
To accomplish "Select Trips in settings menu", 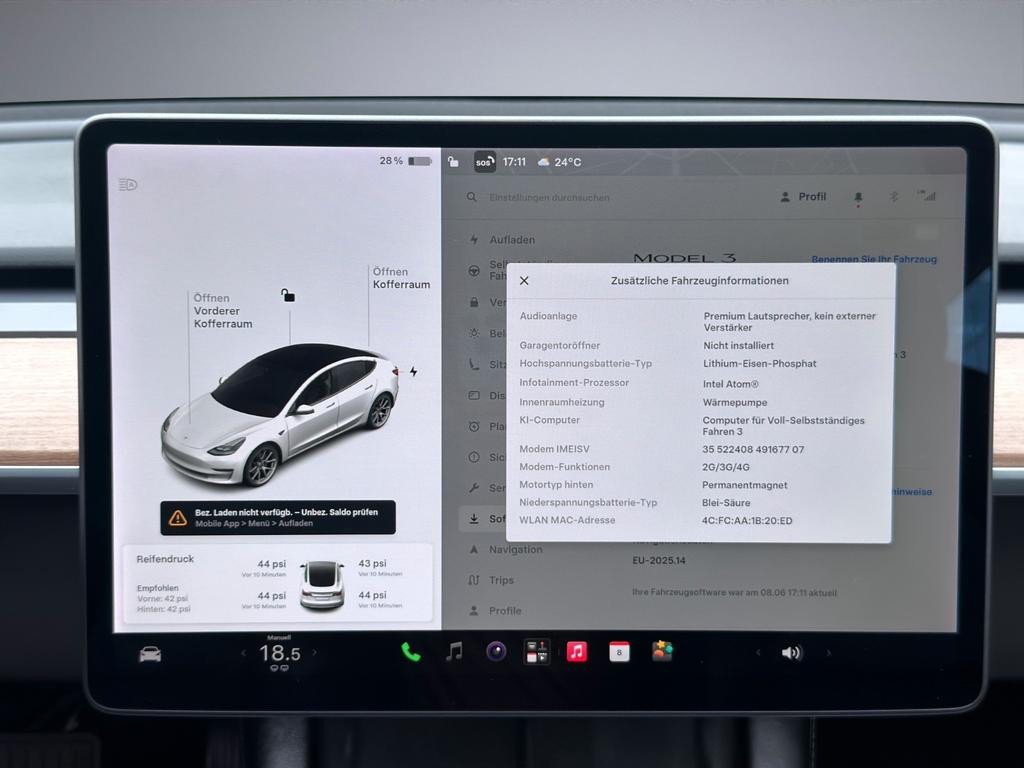I will click(502, 580).
